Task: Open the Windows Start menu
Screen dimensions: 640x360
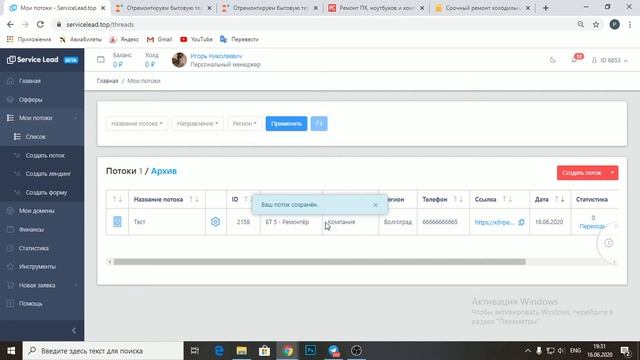Action: tap(11, 351)
